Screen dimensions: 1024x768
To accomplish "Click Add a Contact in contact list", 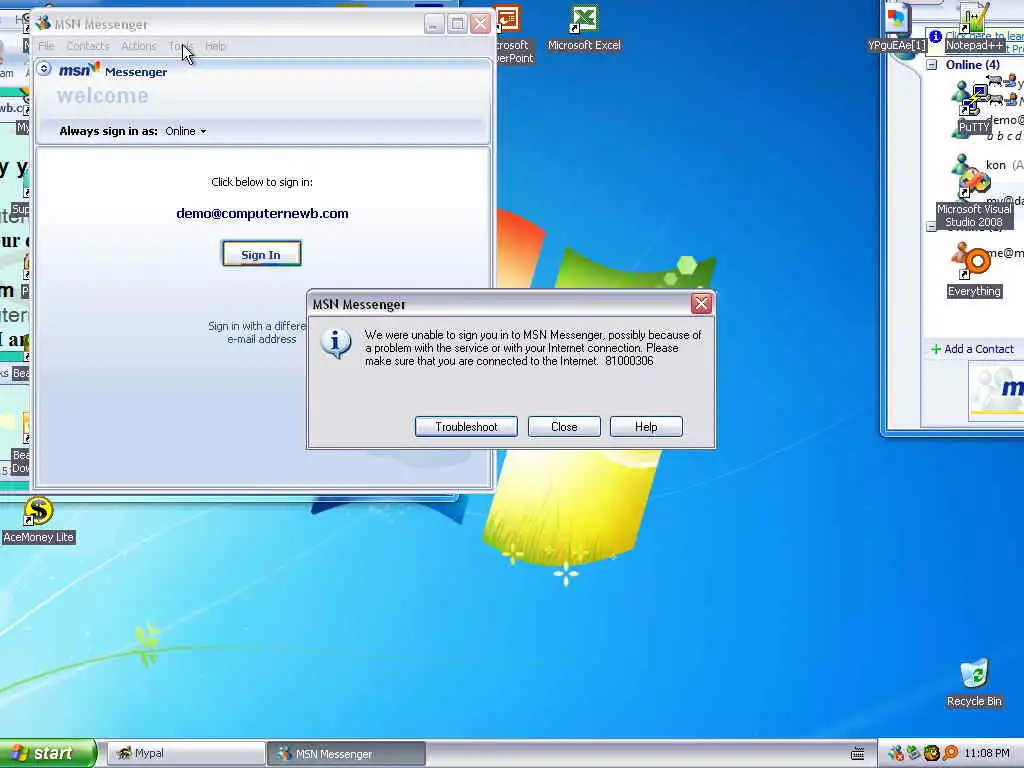I will 972,349.
